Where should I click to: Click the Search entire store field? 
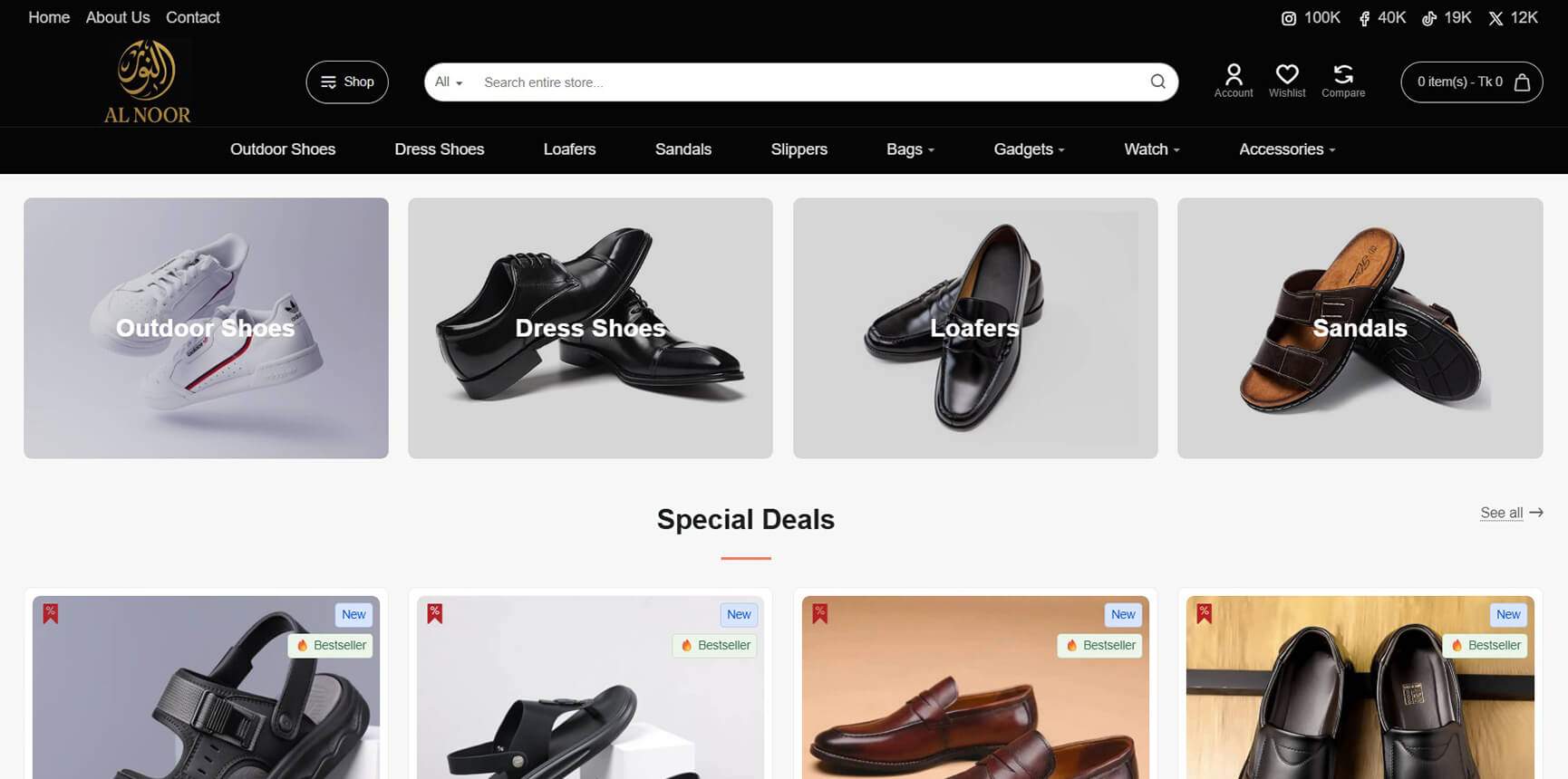click(807, 82)
